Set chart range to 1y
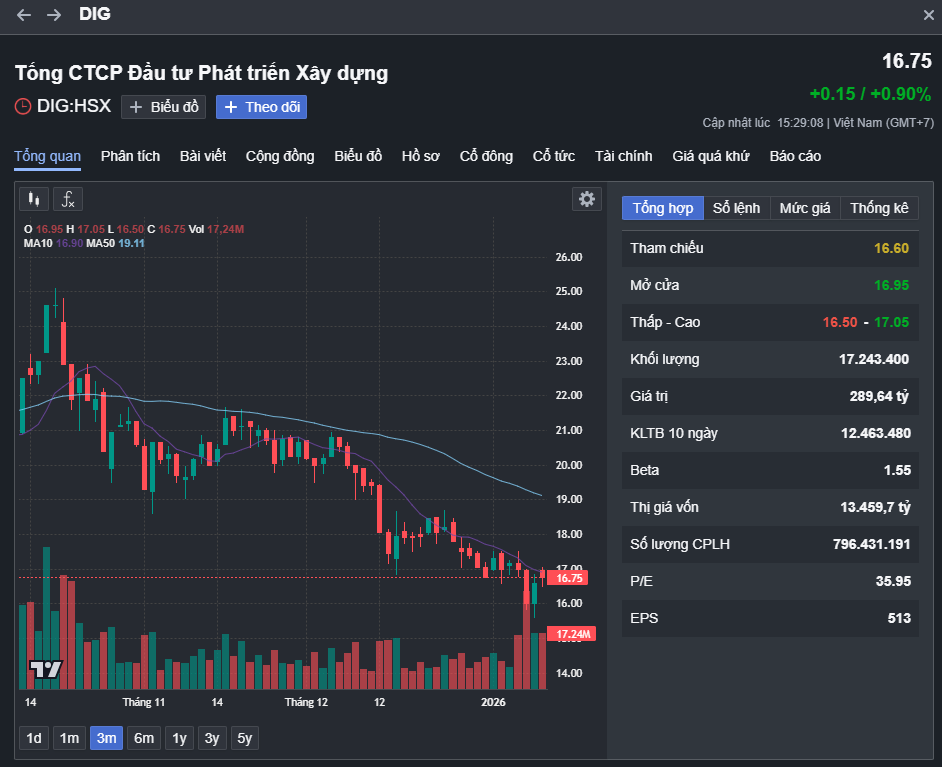Viewport: 942px width, 767px height. pos(180,738)
